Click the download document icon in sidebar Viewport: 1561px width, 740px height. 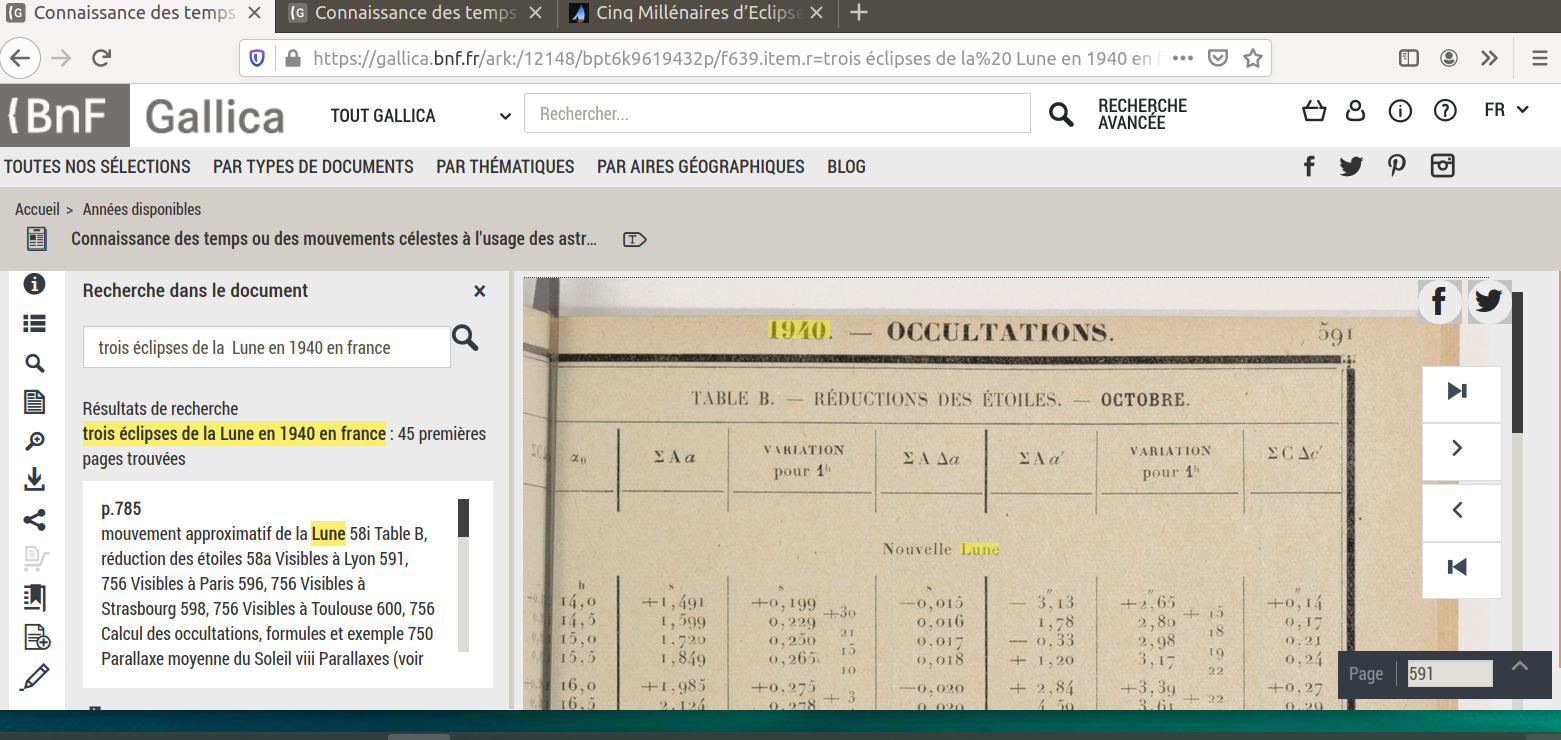click(x=34, y=480)
